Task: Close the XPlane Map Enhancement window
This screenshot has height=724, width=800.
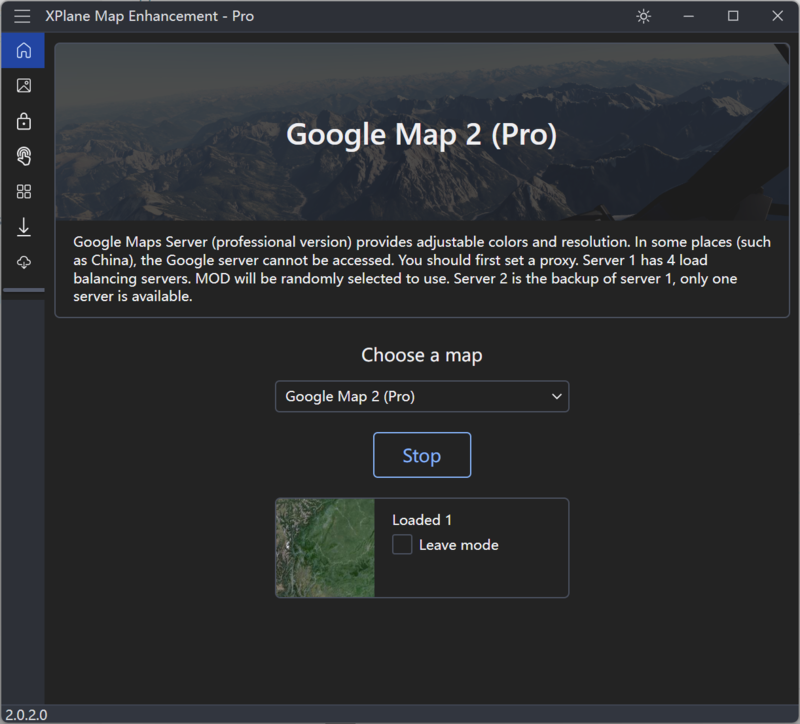Action: pos(778,16)
